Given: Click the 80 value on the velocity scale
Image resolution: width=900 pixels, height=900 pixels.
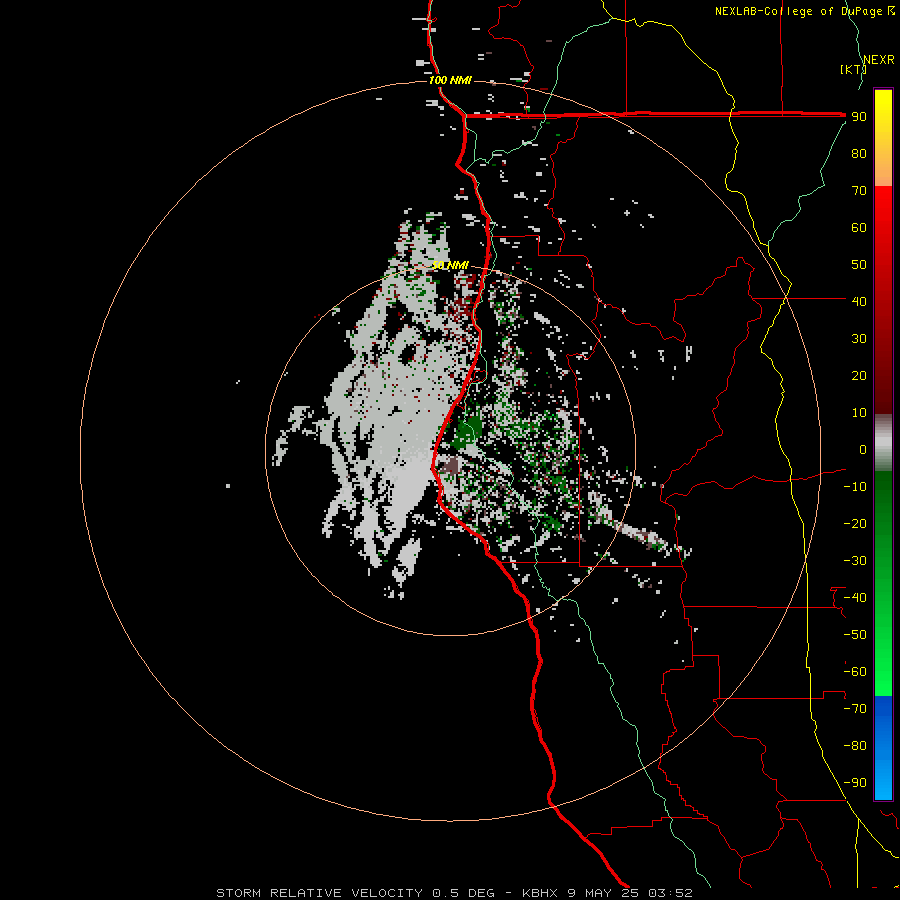Looking at the screenshot, I should pos(859,154).
